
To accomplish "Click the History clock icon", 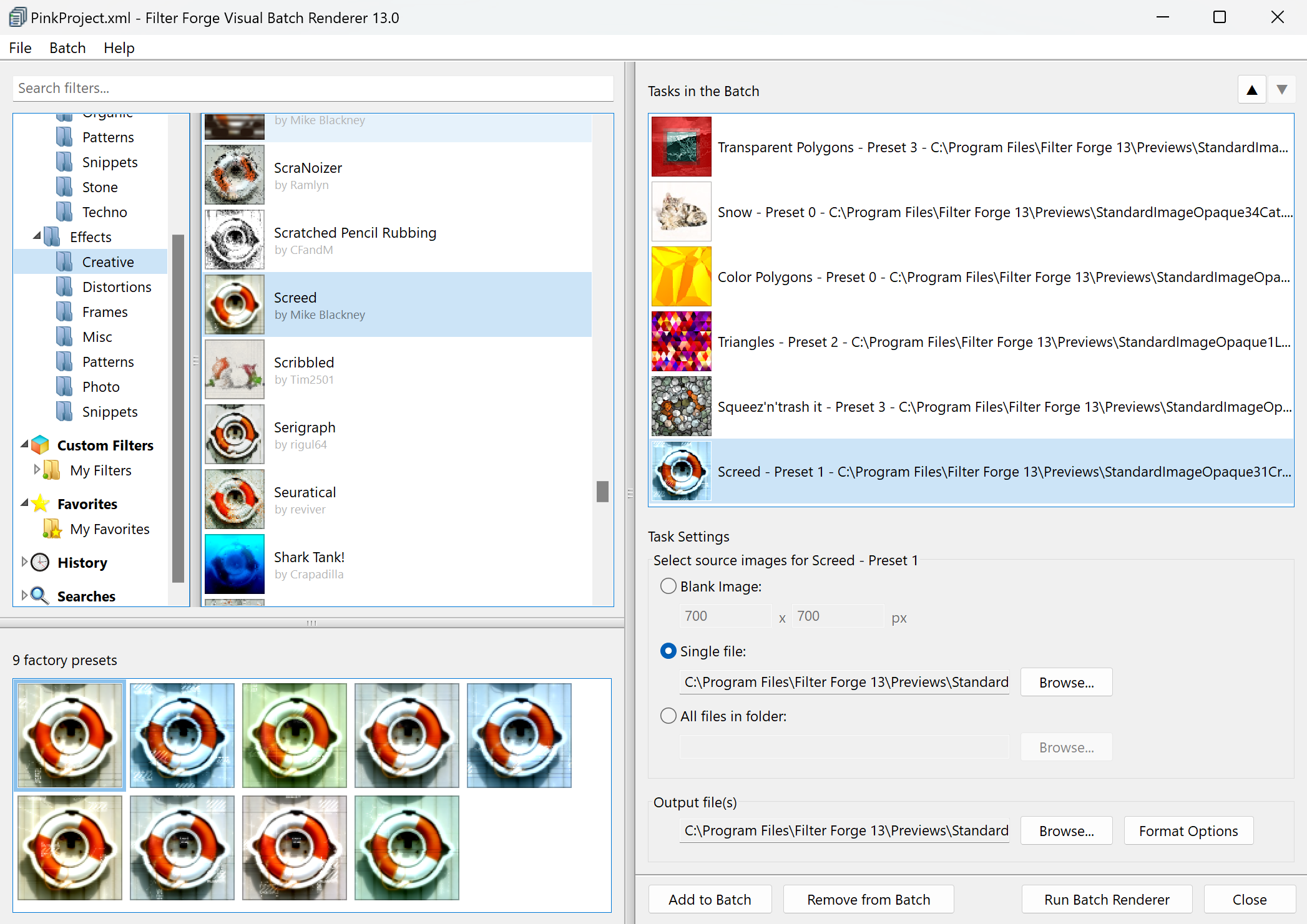I will 41,562.
